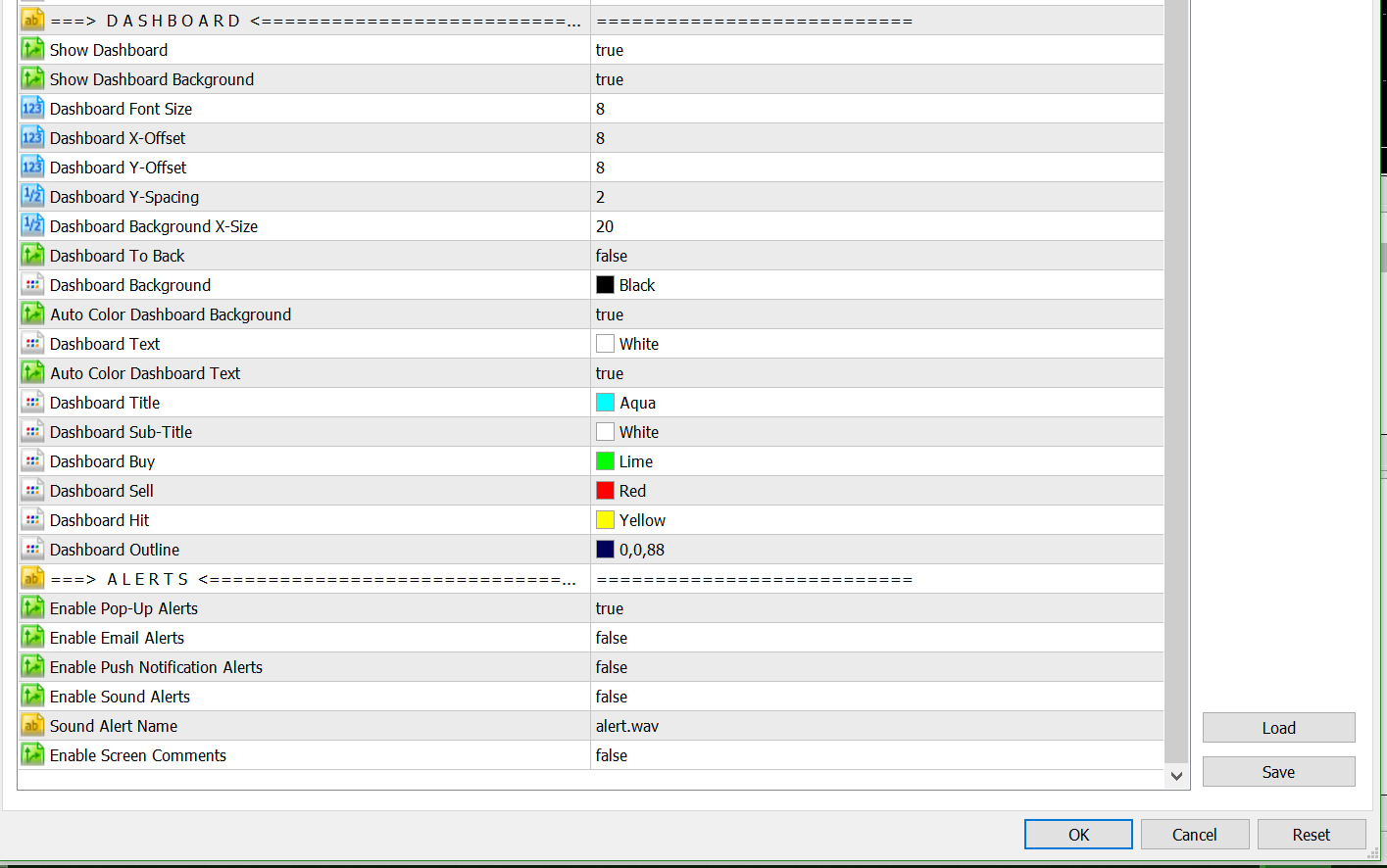This screenshot has width=1387, height=868.
Task: Click the string icon of the ALERTS header
Action: (x=32, y=578)
